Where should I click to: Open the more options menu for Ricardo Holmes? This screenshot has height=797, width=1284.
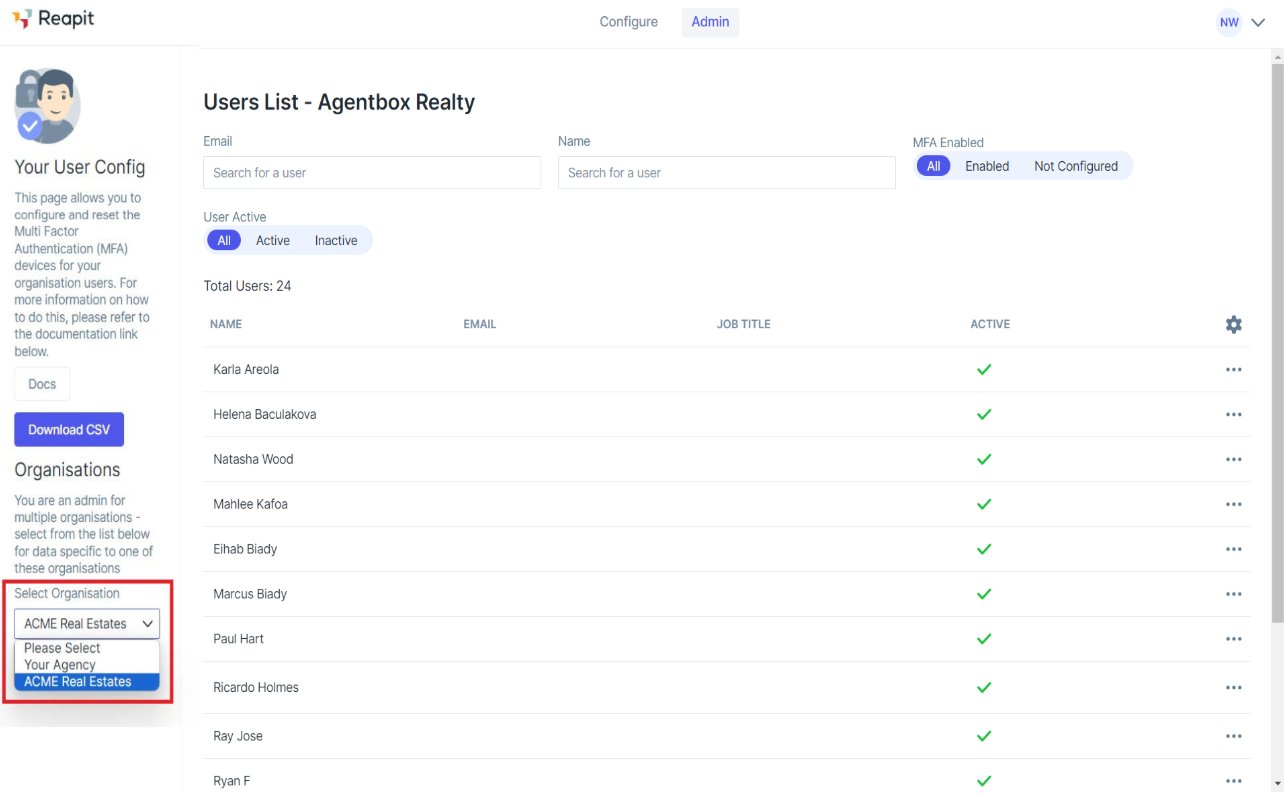[1233, 687]
